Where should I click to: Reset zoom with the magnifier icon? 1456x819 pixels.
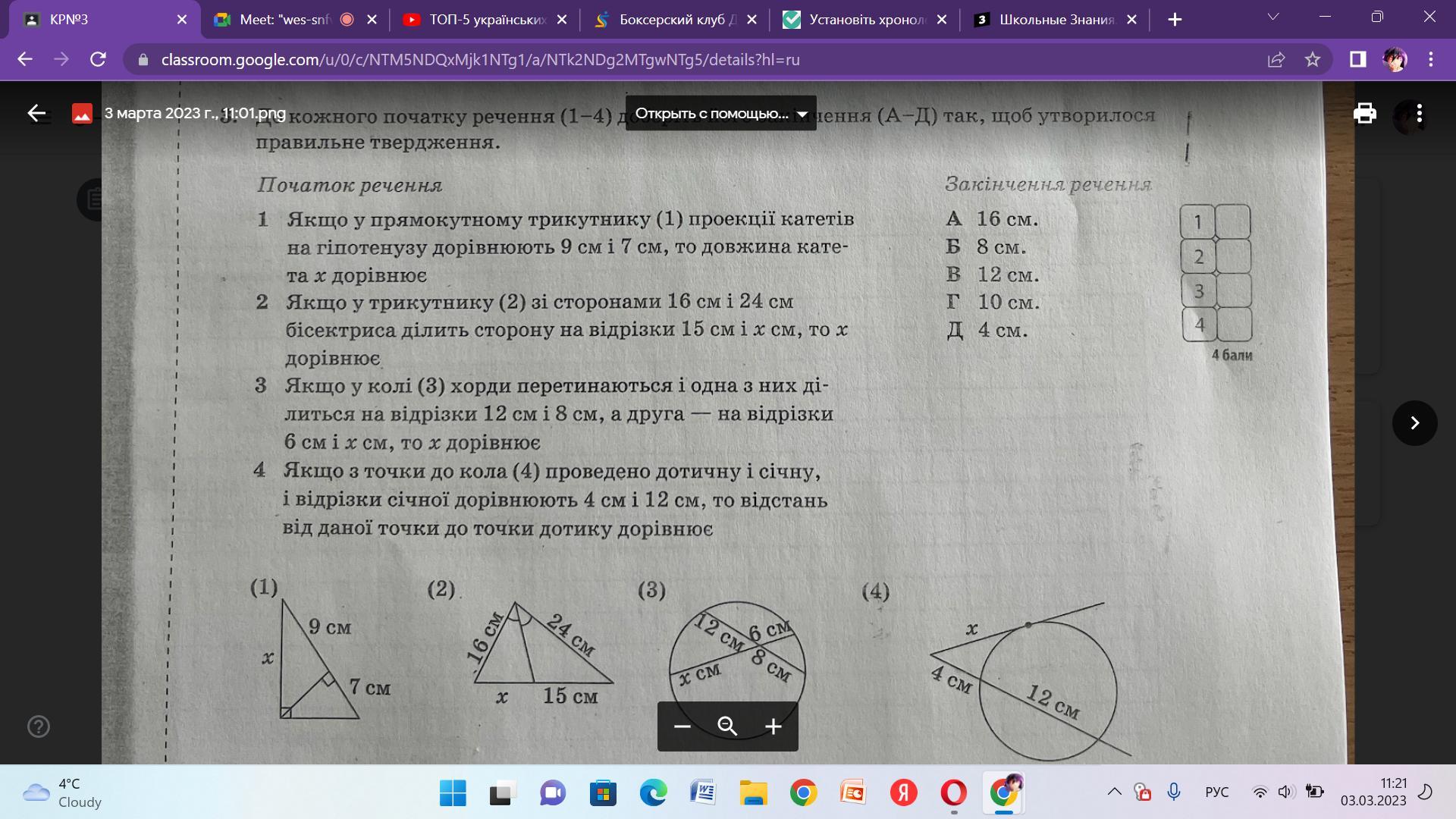tap(727, 726)
